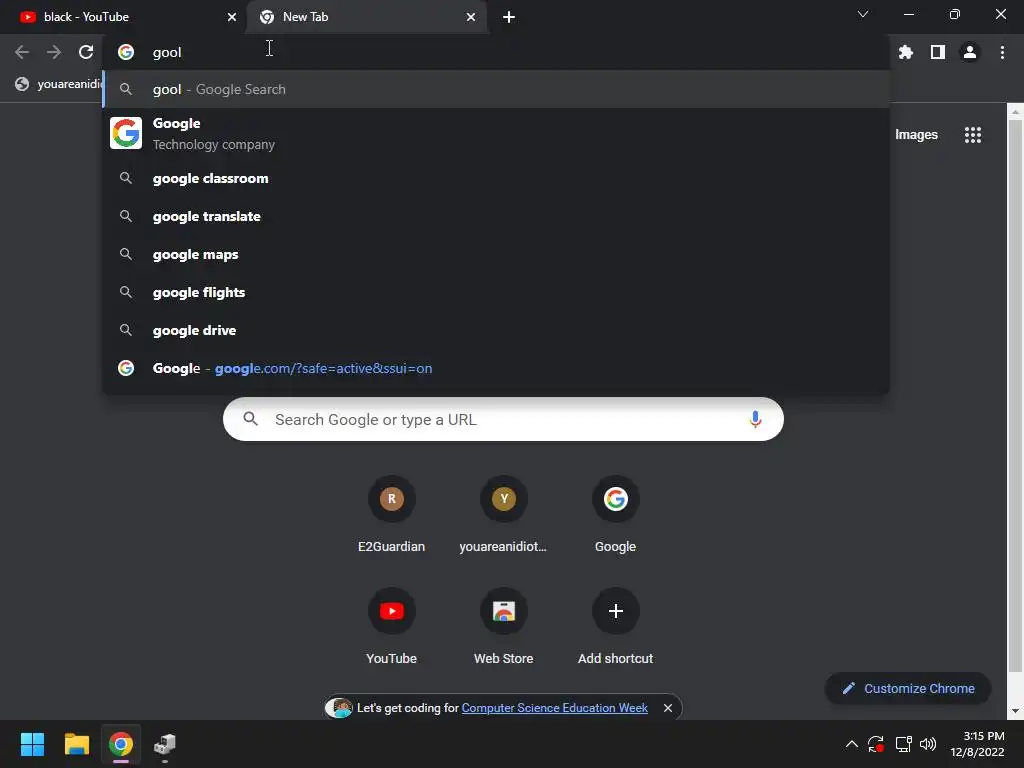Image resolution: width=1024 pixels, height=768 pixels.
Task: Click the Chrome taskbar icon
Action: click(x=121, y=744)
